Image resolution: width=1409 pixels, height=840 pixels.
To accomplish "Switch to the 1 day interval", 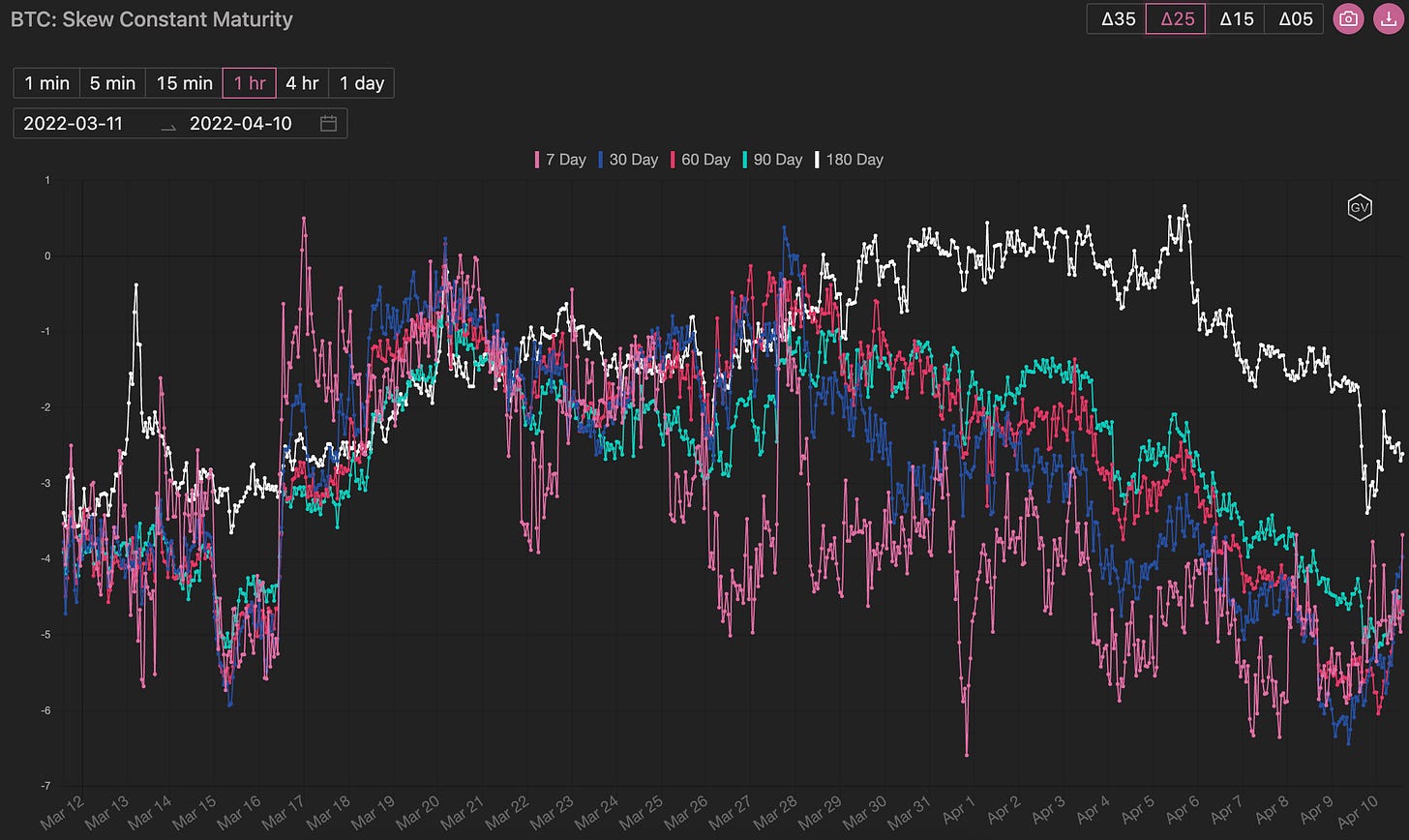I will [x=361, y=83].
